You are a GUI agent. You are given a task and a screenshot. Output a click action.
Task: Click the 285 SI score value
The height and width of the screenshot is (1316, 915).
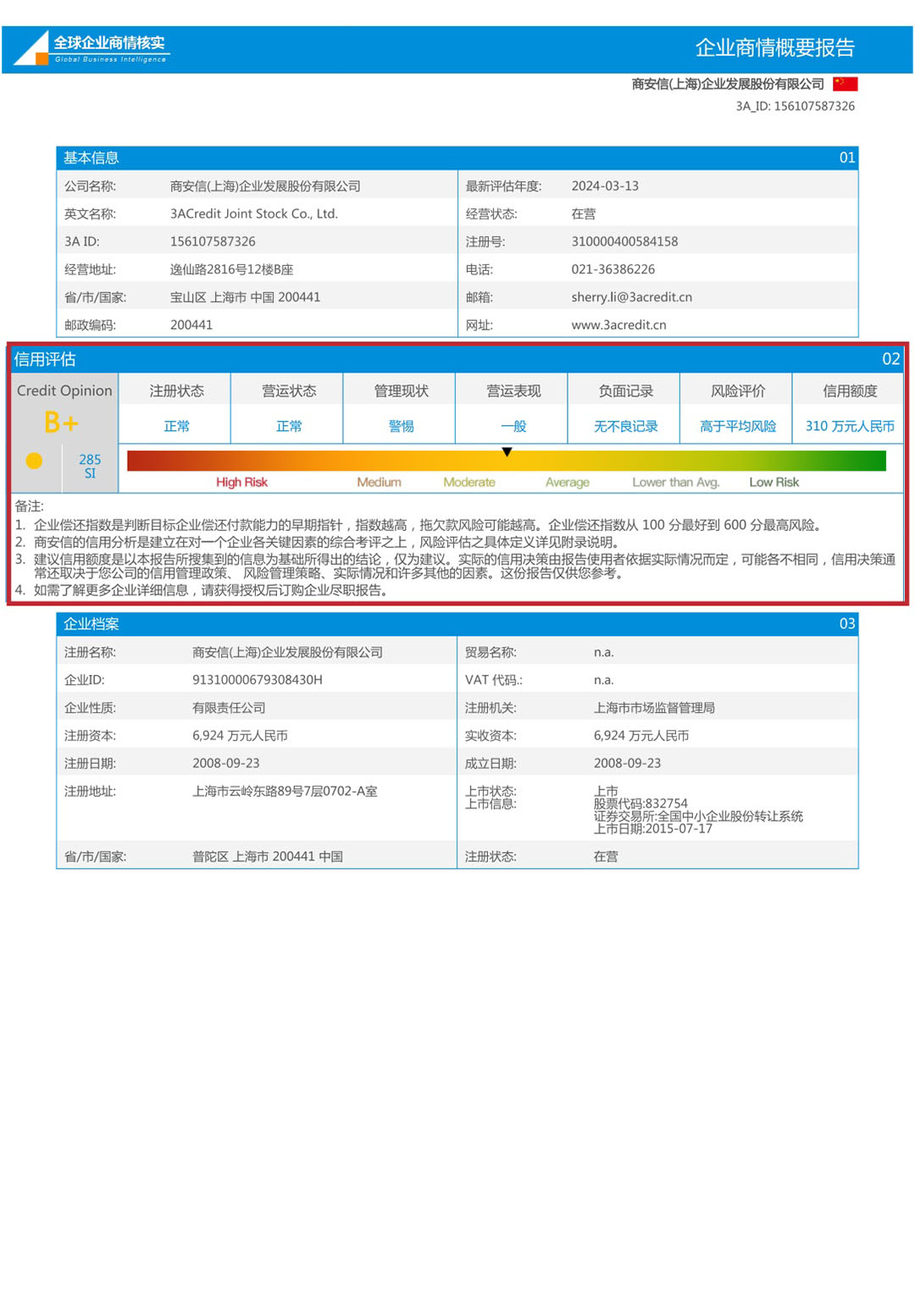click(90, 467)
